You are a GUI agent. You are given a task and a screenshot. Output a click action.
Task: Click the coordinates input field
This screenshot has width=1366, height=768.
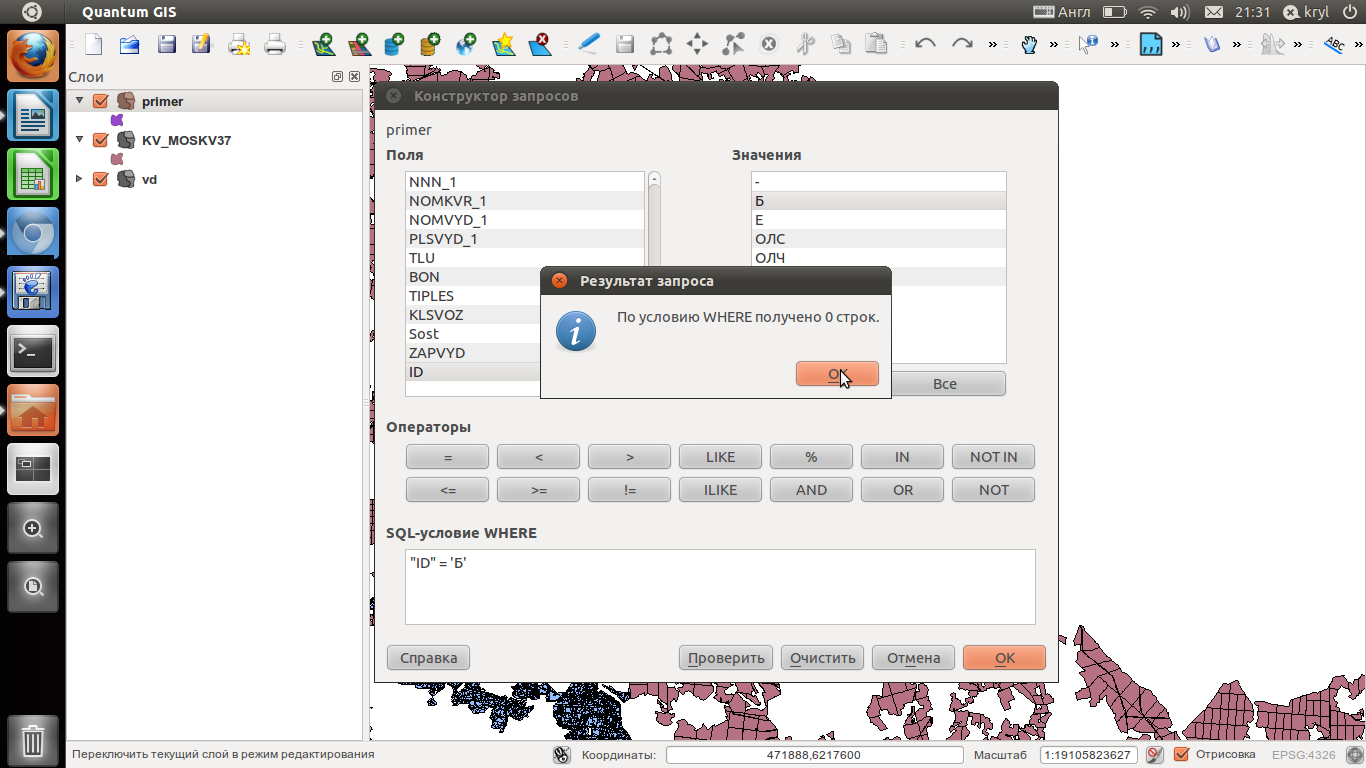pyautogui.click(x=813, y=755)
